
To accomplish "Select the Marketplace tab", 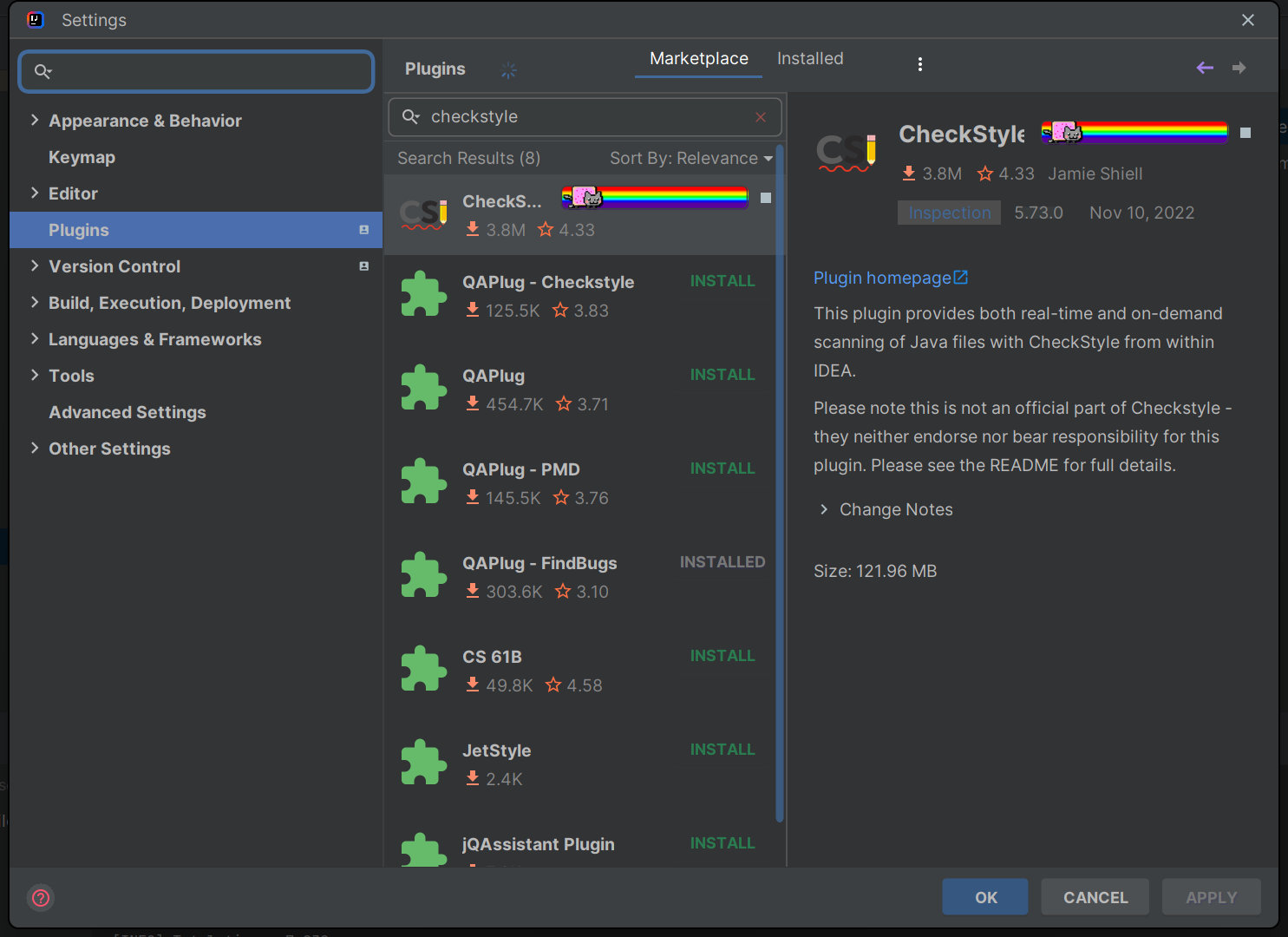I will (x=698, y=58).
